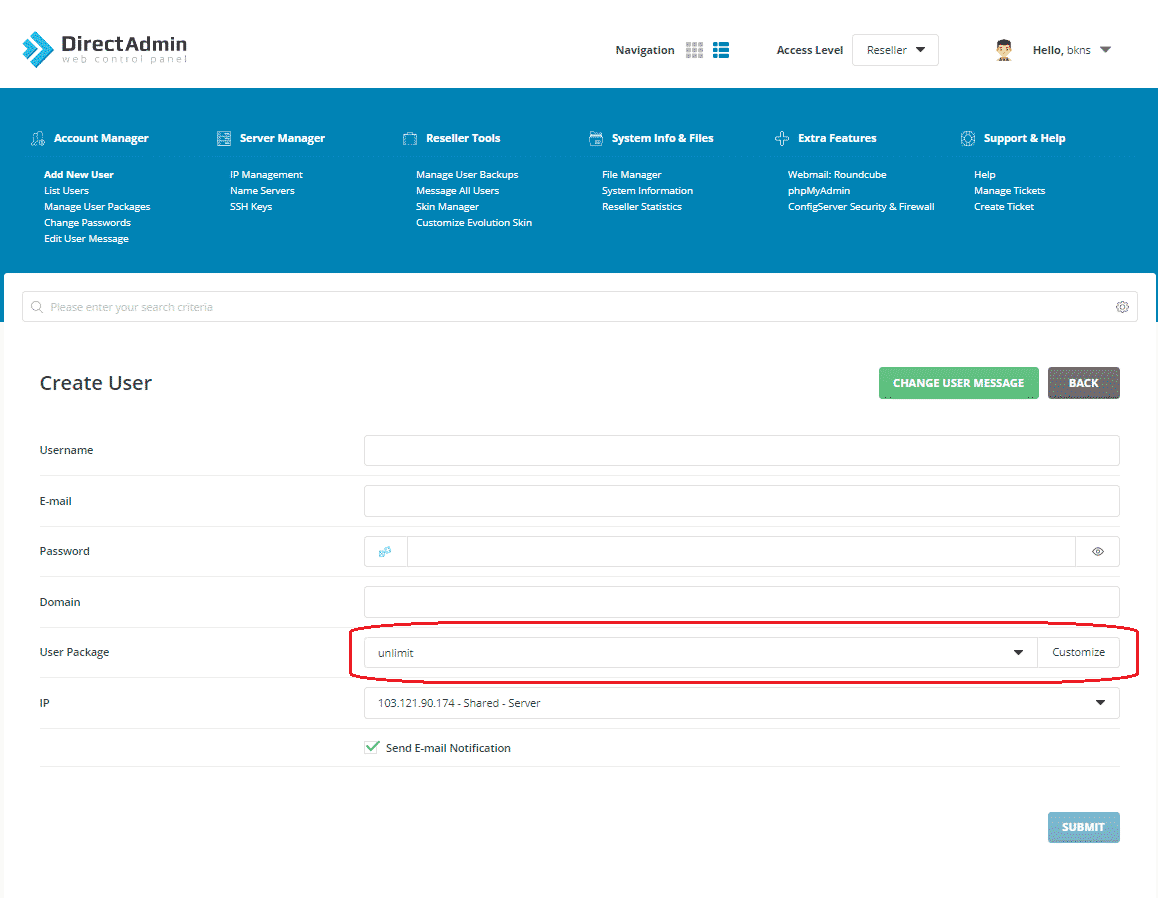The height and width of the screenshot is (898, 1162).
Task: Open Edit User Message link
Action: (x=86, y=239)
